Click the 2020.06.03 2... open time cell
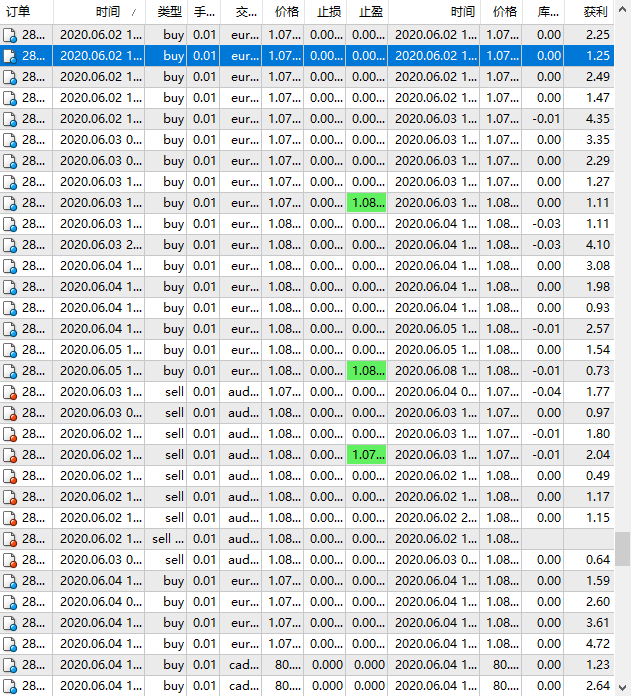The width and height of the screenshot is (631, 696). 99,245
